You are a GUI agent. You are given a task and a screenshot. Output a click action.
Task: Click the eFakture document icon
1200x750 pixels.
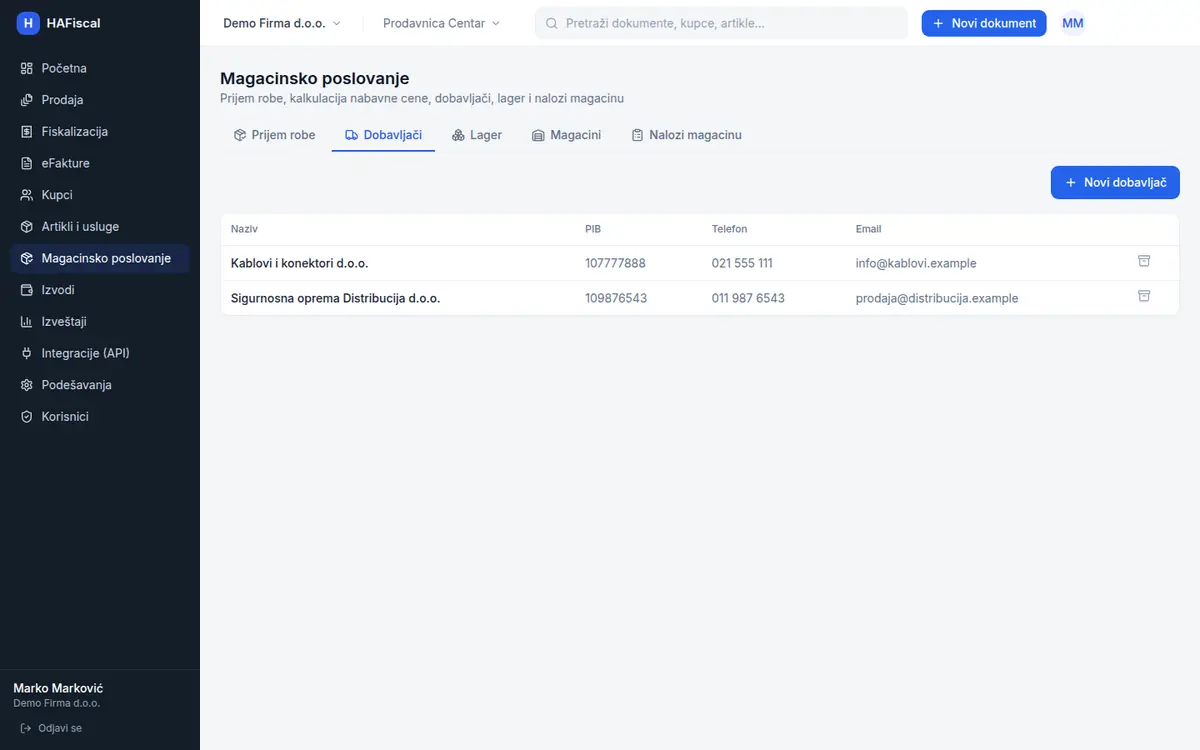pos(27,163)
